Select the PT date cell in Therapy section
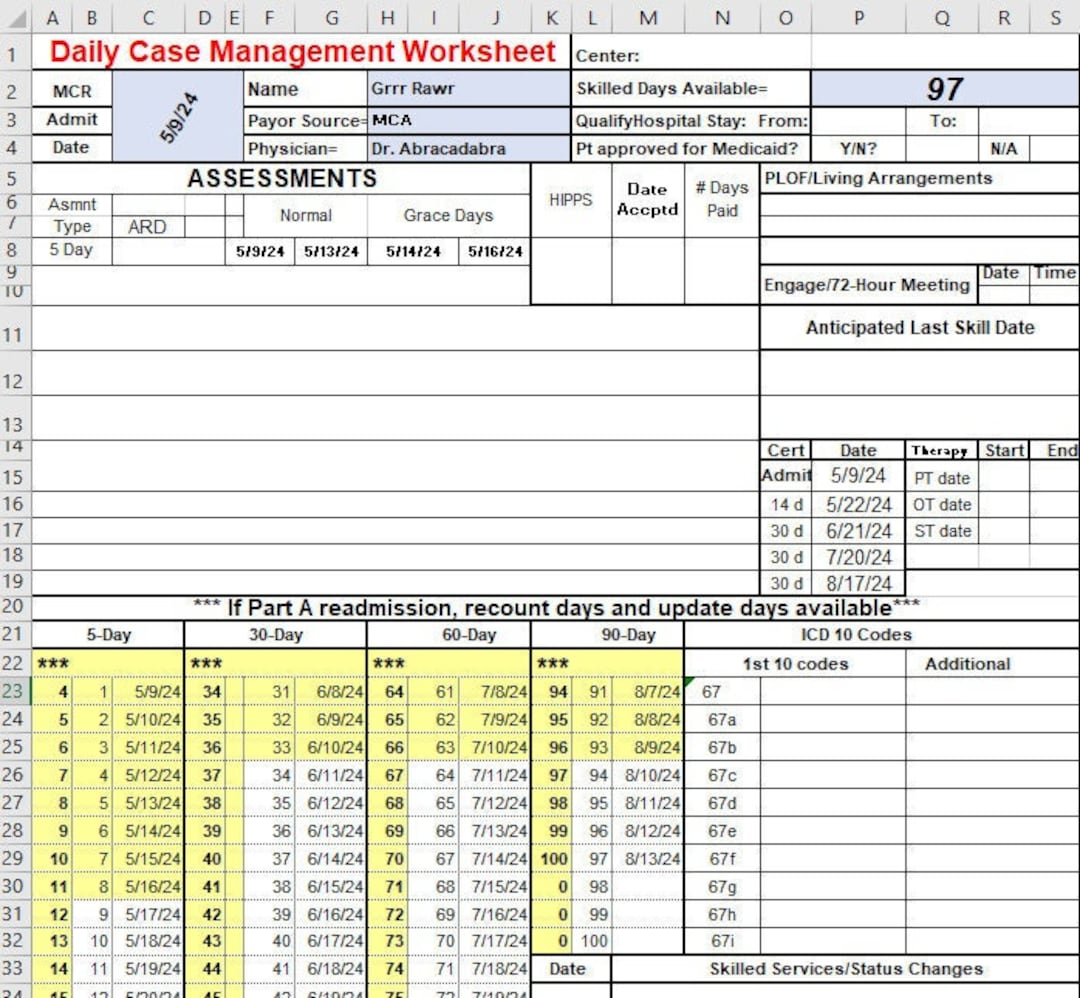This screenshot has width=1080, height=998. pos(943,478)
